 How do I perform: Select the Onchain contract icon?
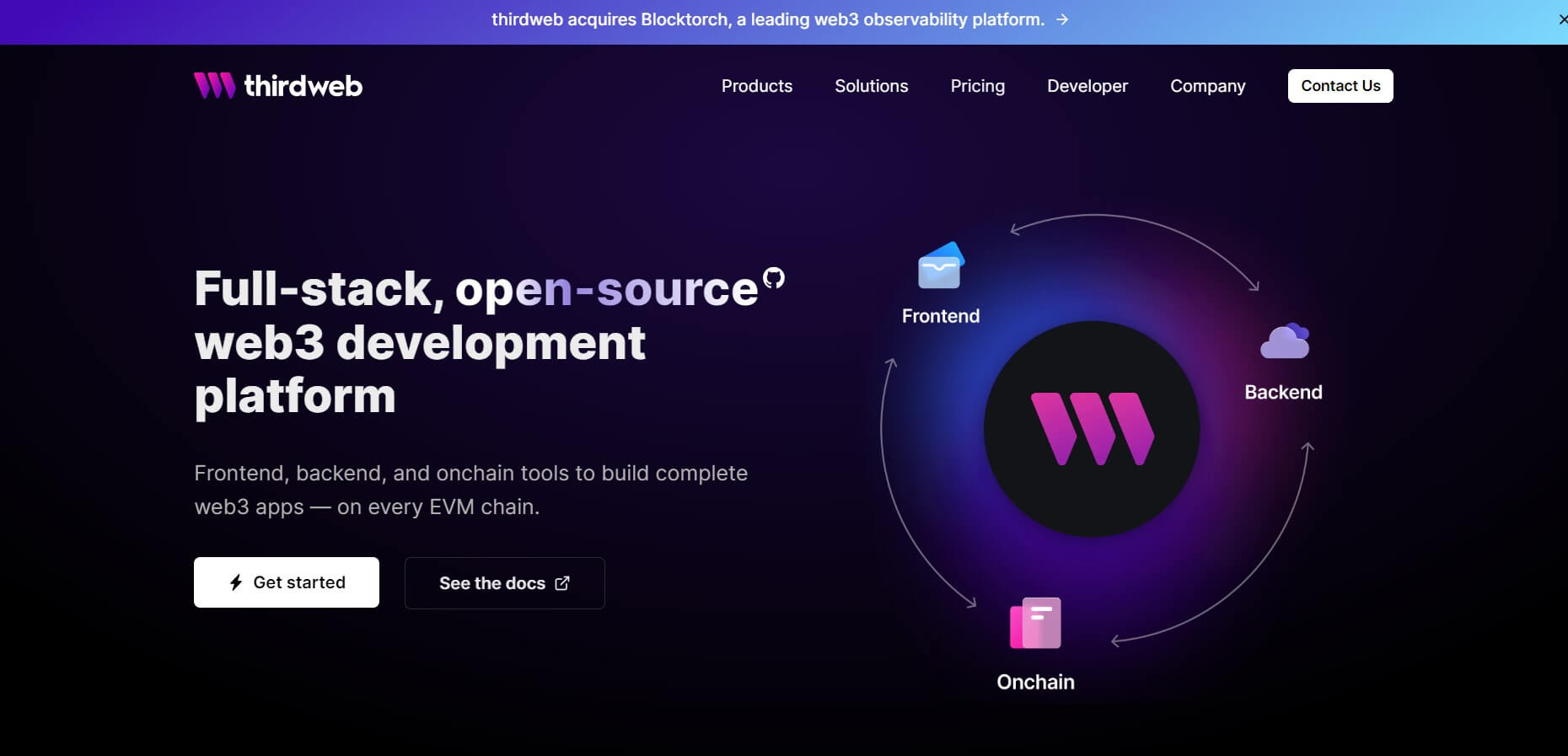click(x=1035, y=623)
